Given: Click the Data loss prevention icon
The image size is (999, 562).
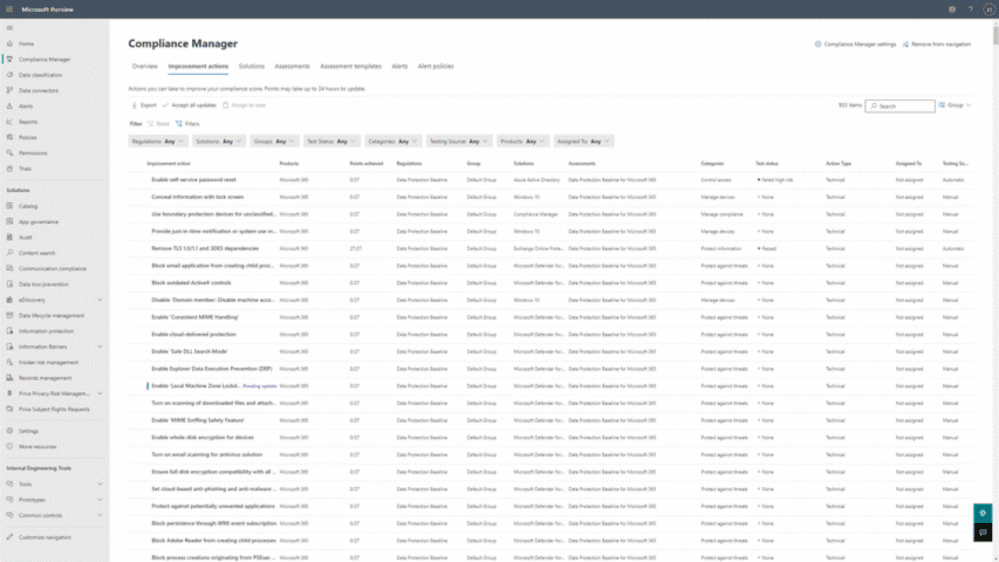Looking at the screenshot, I should pyautogui.click(x=10, y=284).
